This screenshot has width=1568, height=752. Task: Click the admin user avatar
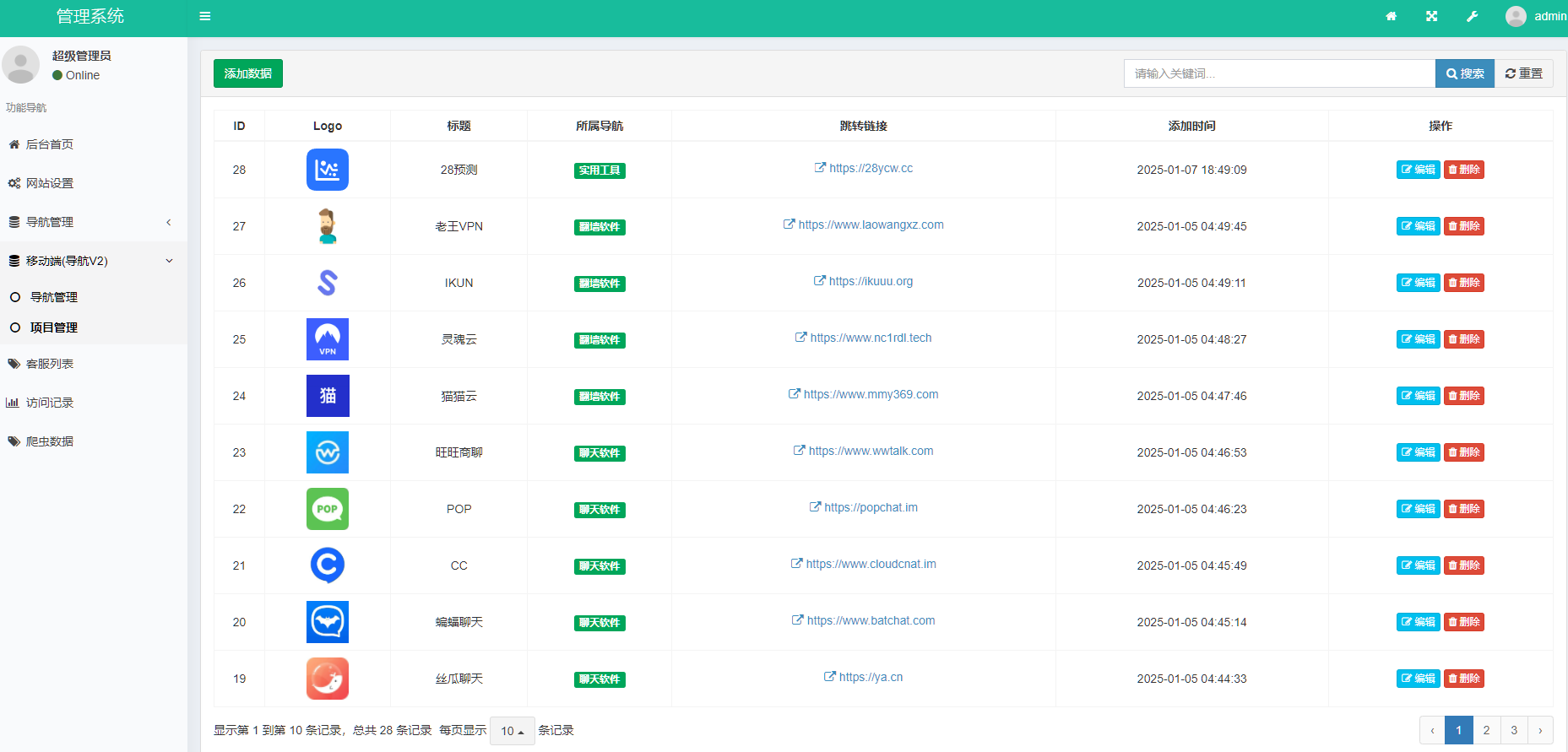[1516, 16]
